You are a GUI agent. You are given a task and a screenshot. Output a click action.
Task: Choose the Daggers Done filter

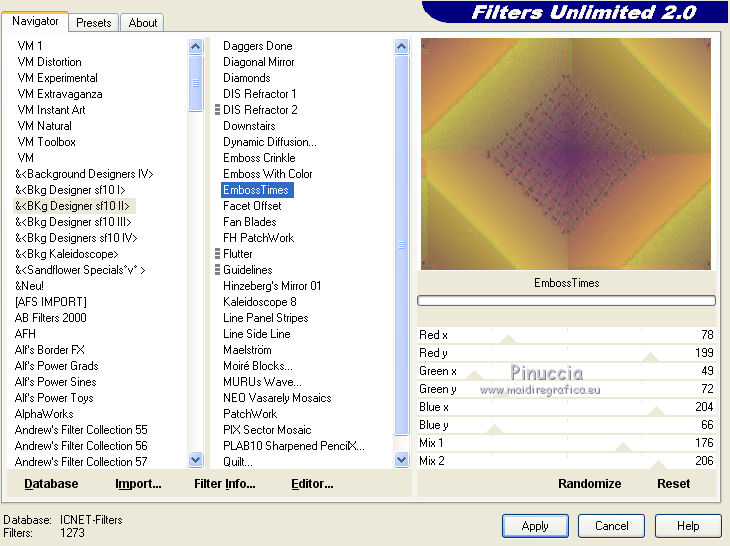(x=257, y=46)
